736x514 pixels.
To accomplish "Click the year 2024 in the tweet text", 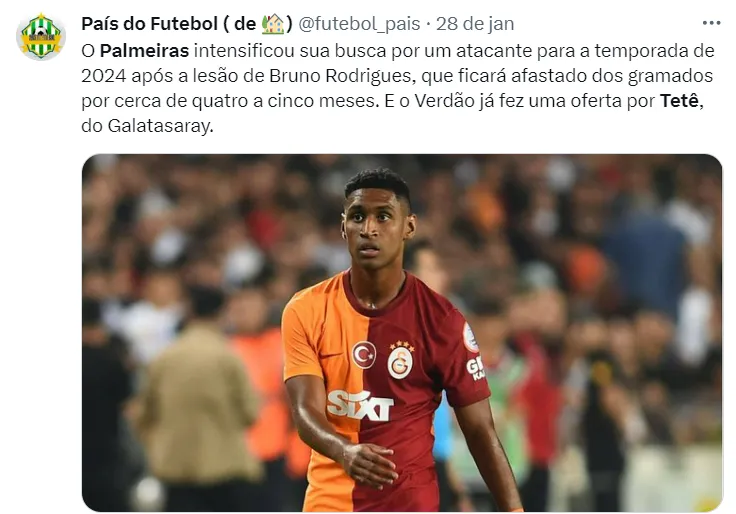I will coord(104,76).
